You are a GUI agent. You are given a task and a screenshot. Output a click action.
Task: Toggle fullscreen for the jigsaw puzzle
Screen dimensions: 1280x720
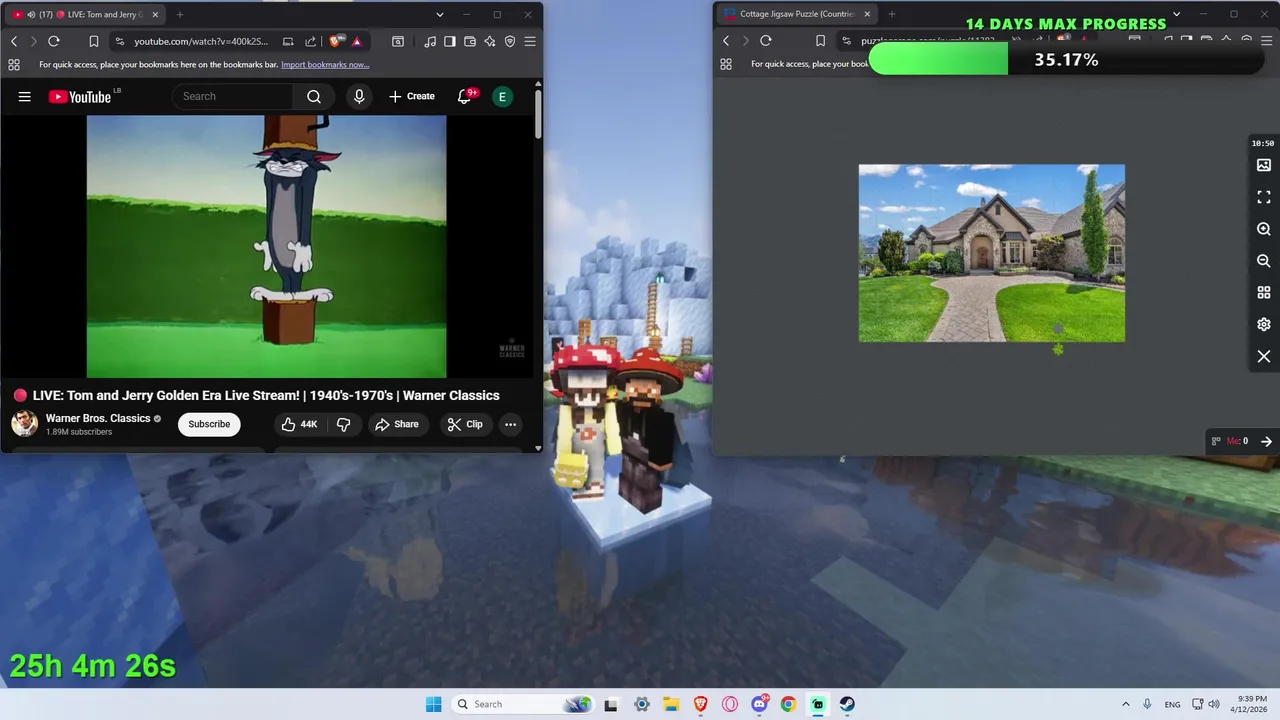(1264, 197)
